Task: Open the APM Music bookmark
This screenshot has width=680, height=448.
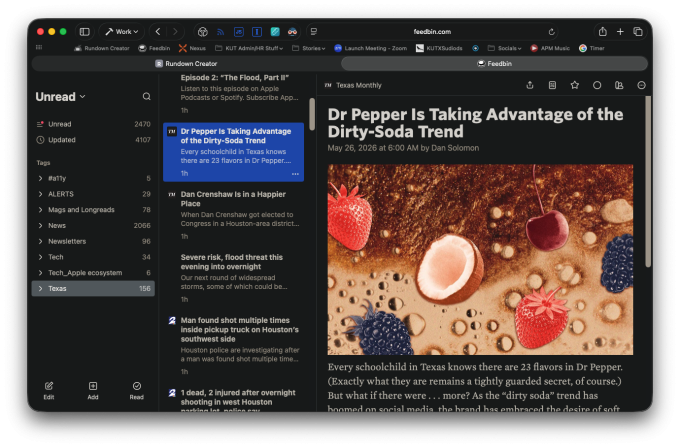Action: pos(550,48)
